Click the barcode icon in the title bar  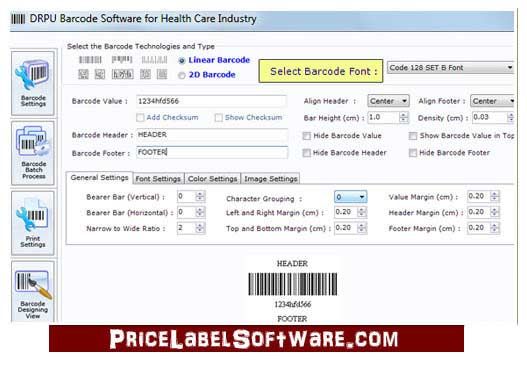click(18, 19)
